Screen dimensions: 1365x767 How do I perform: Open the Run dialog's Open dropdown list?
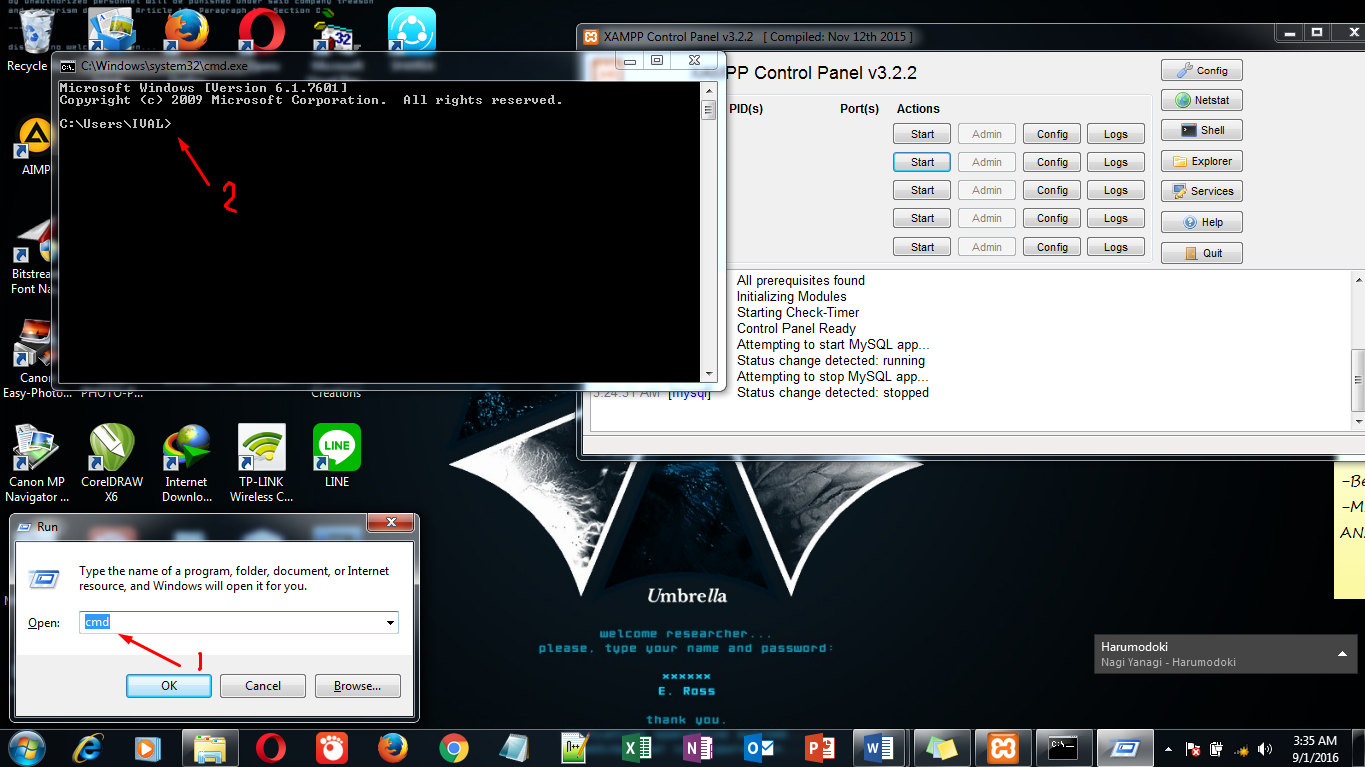click(x=390, y=622)
